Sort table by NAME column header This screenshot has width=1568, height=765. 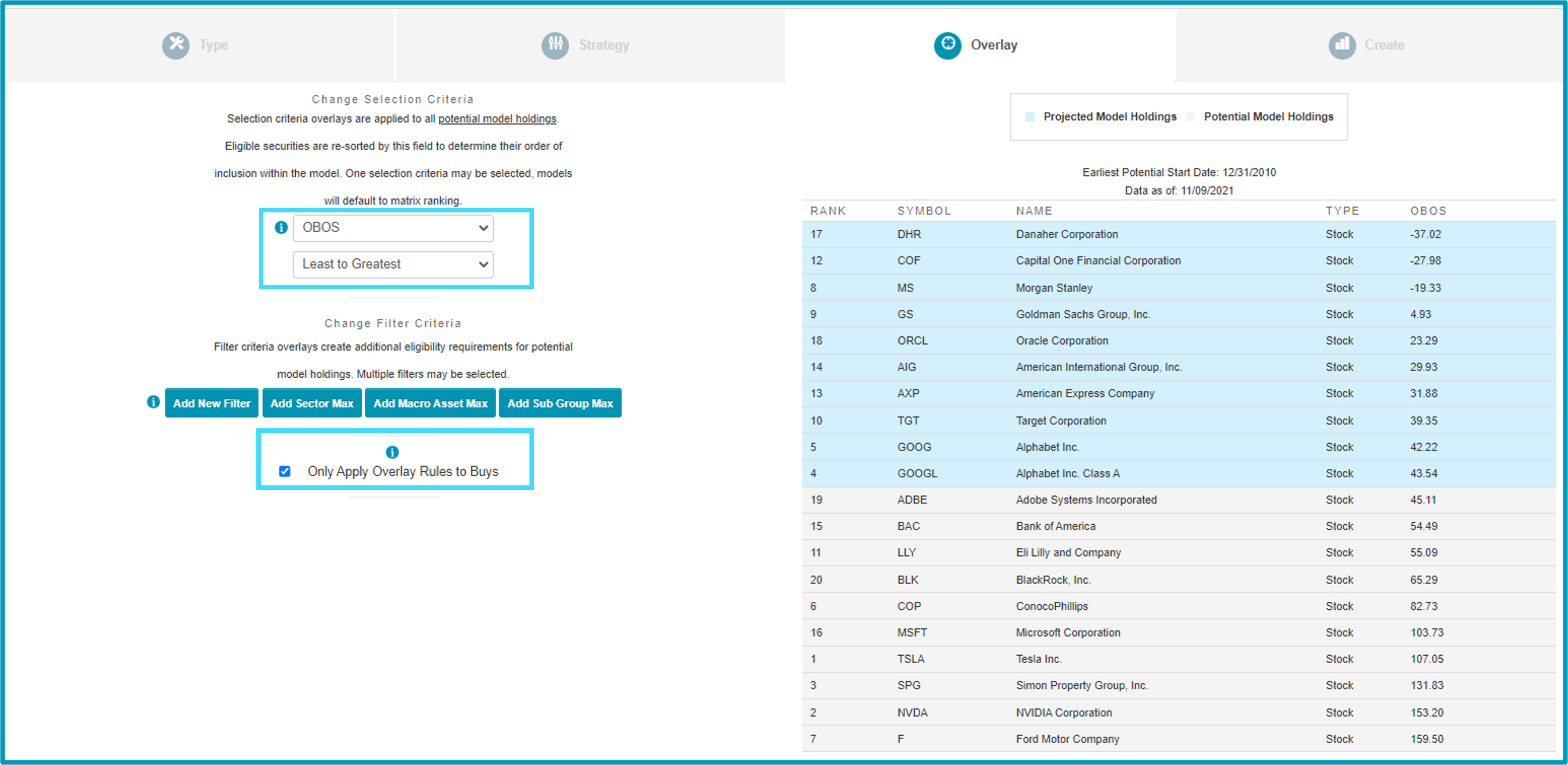1034,211
